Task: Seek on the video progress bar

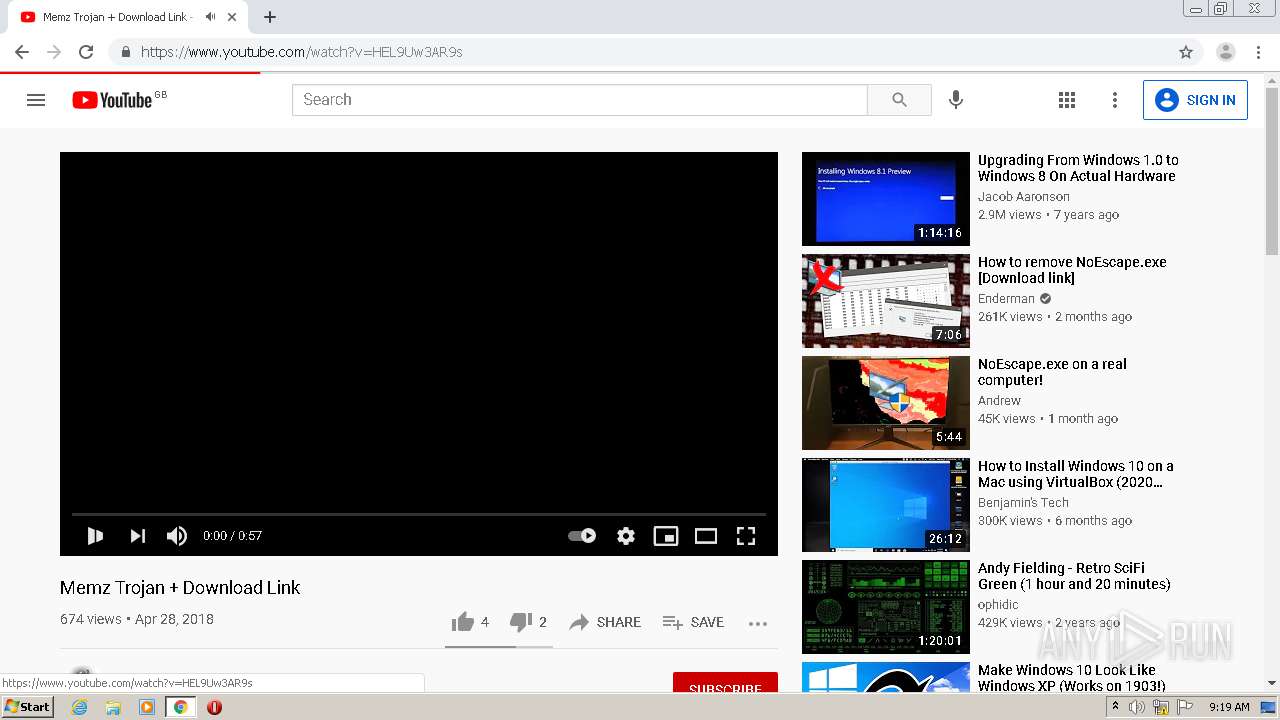Action: (419, 514)
